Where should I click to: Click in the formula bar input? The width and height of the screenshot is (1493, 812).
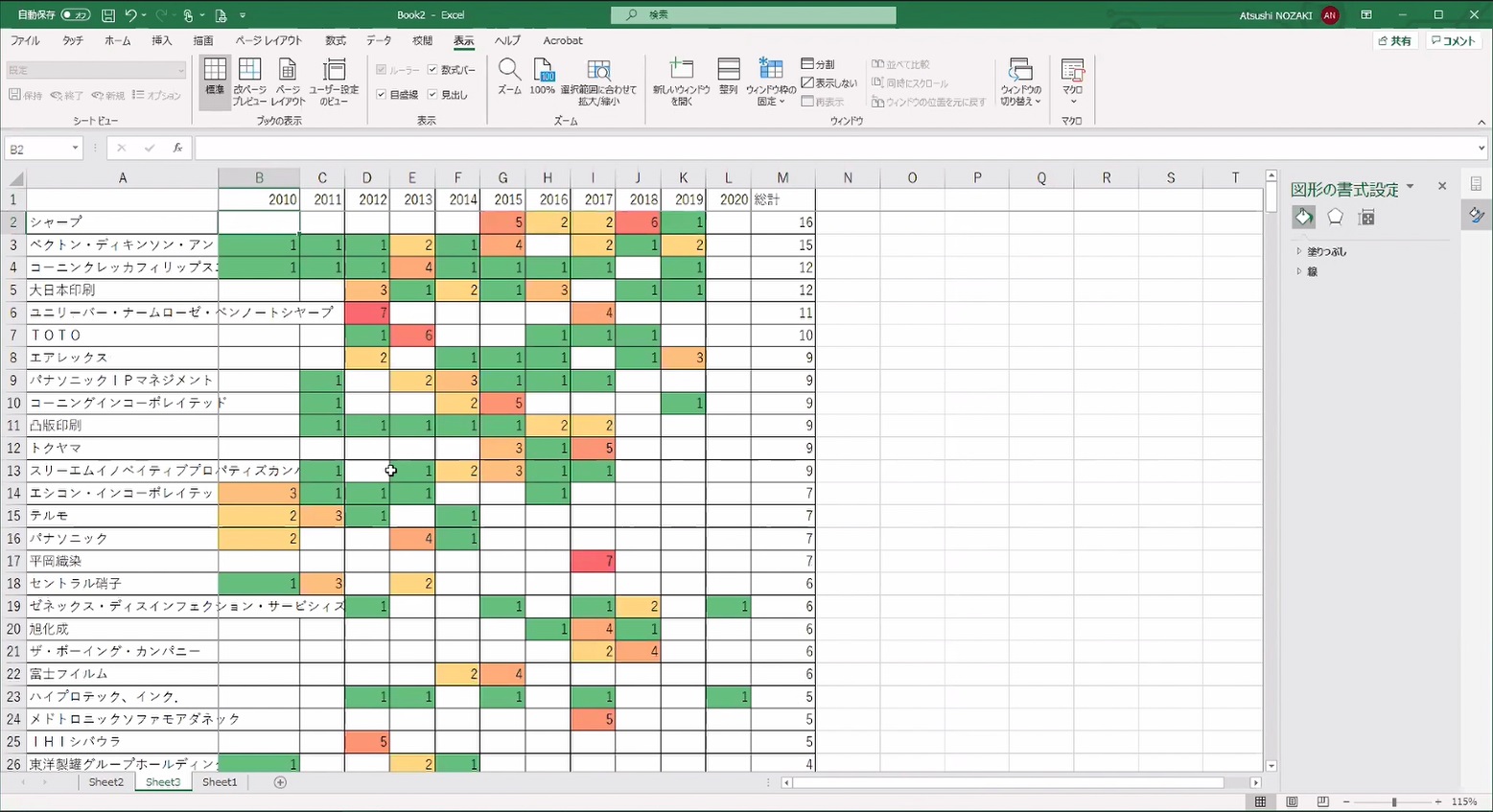point(834,148)
